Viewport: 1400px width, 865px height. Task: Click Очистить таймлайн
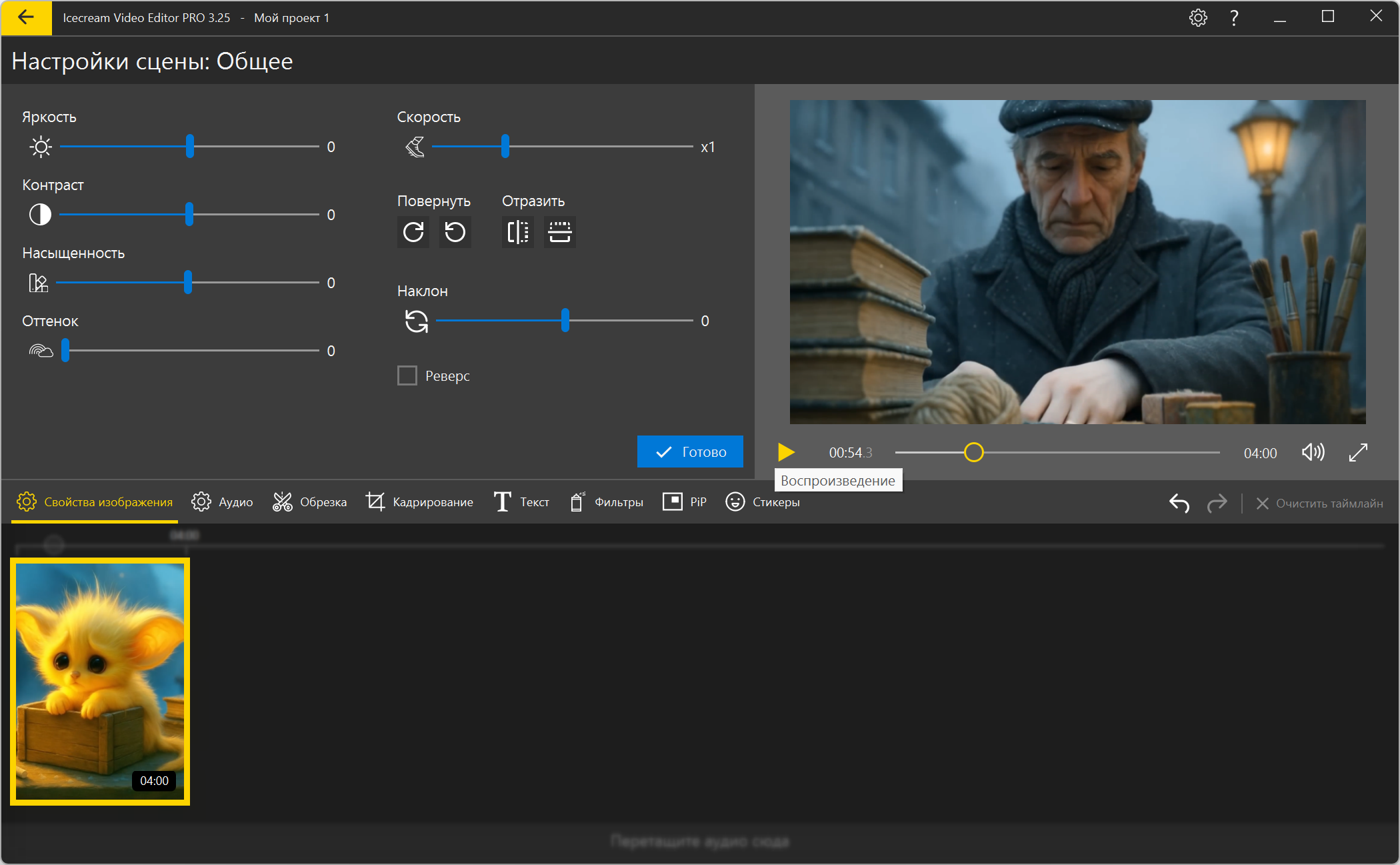[x=1319, y=504]
